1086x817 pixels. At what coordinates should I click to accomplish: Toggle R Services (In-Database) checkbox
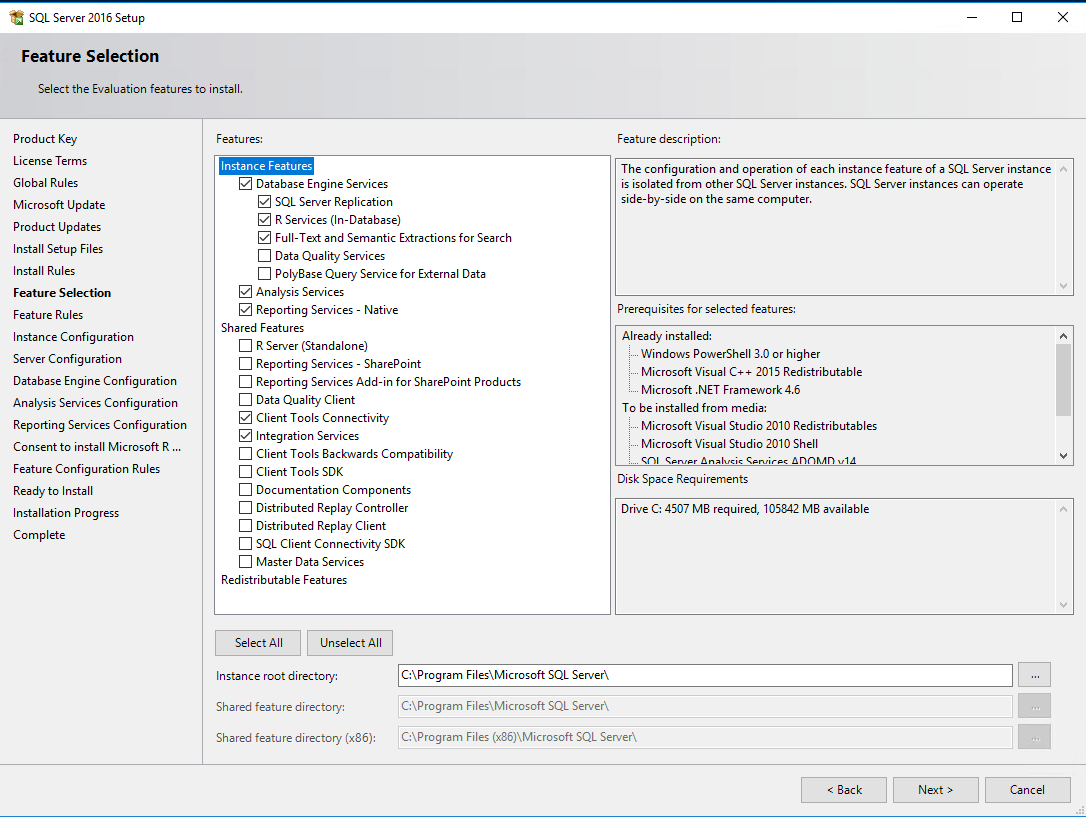click(264, 220)
